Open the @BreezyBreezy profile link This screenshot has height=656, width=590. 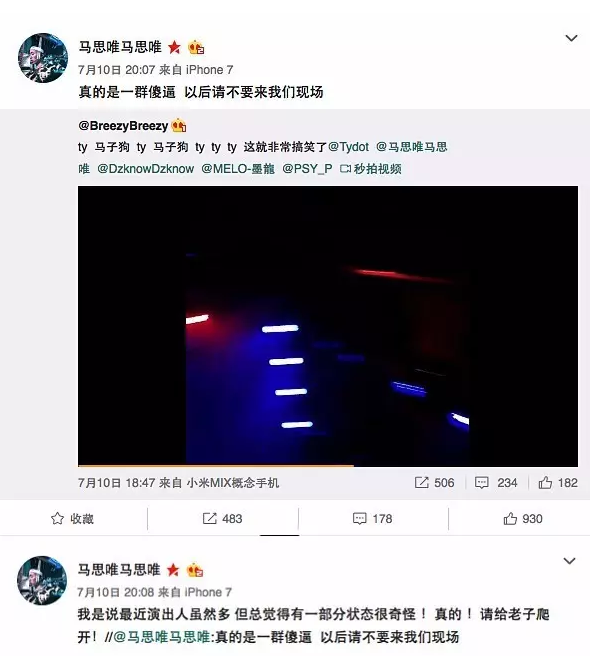click(x=123, y=126)
